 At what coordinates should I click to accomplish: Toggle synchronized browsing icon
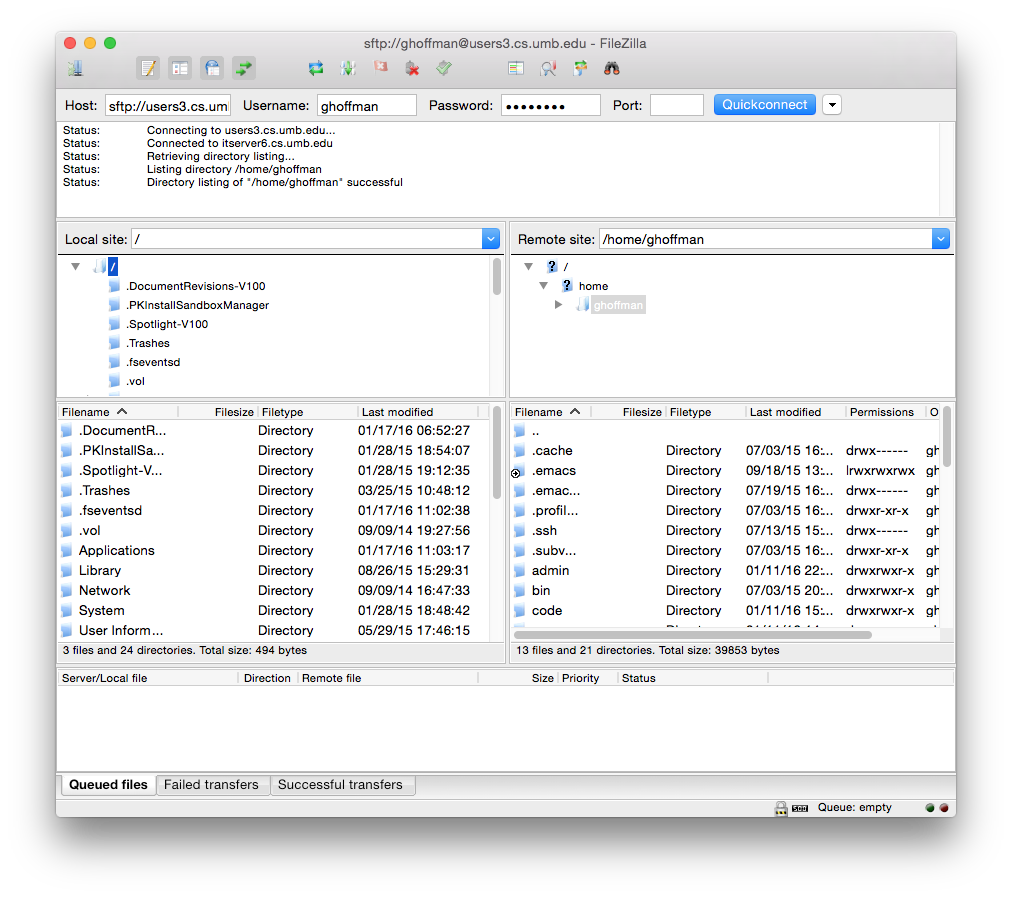pos(580,68)
